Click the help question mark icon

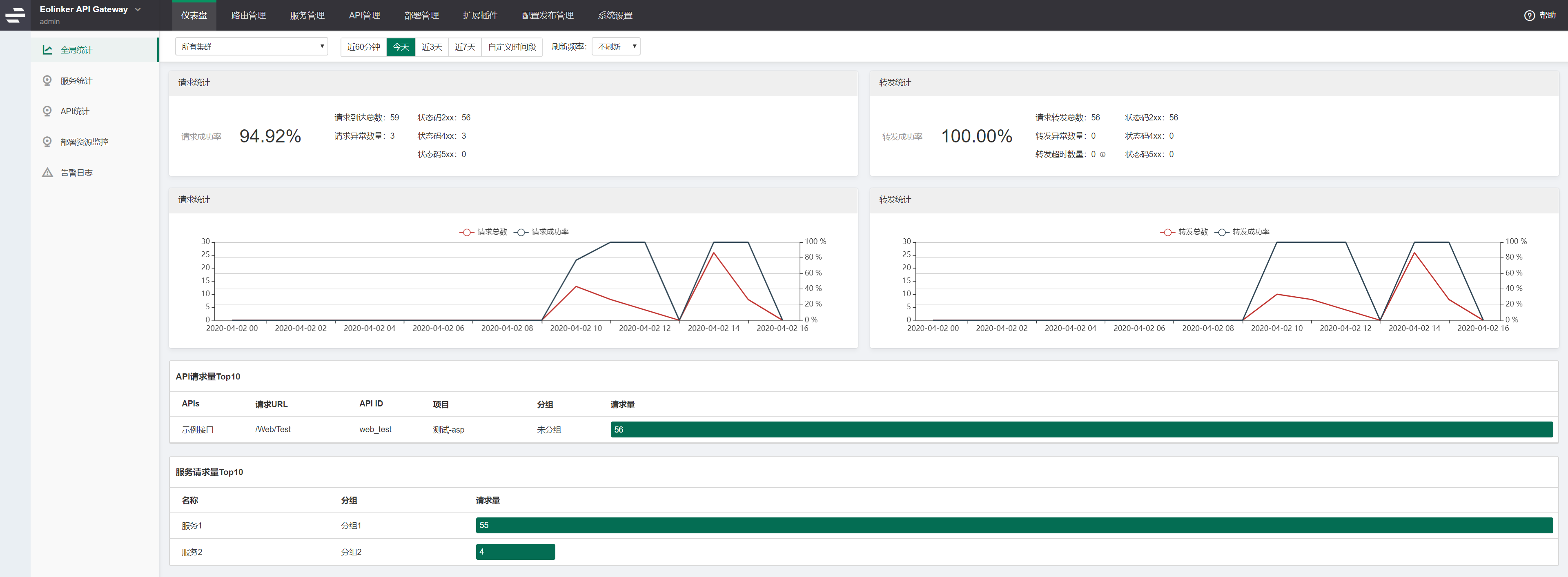tap(1529, 16)
